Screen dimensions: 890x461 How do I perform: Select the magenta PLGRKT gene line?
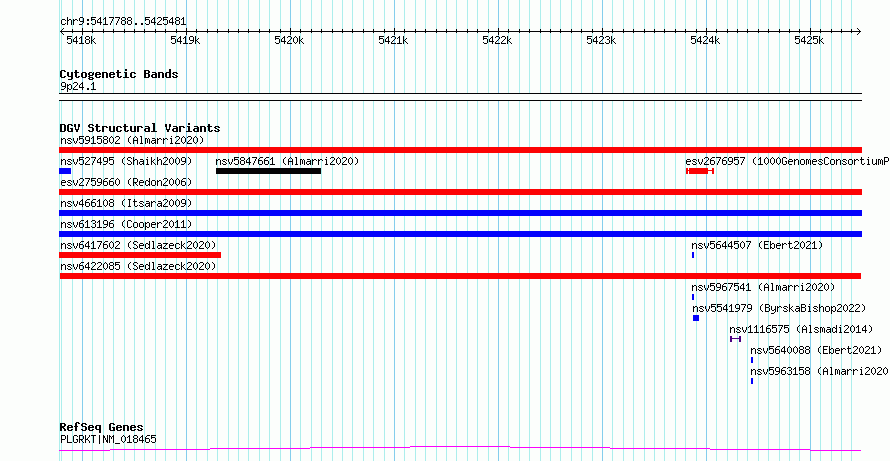tap(460, 449)
